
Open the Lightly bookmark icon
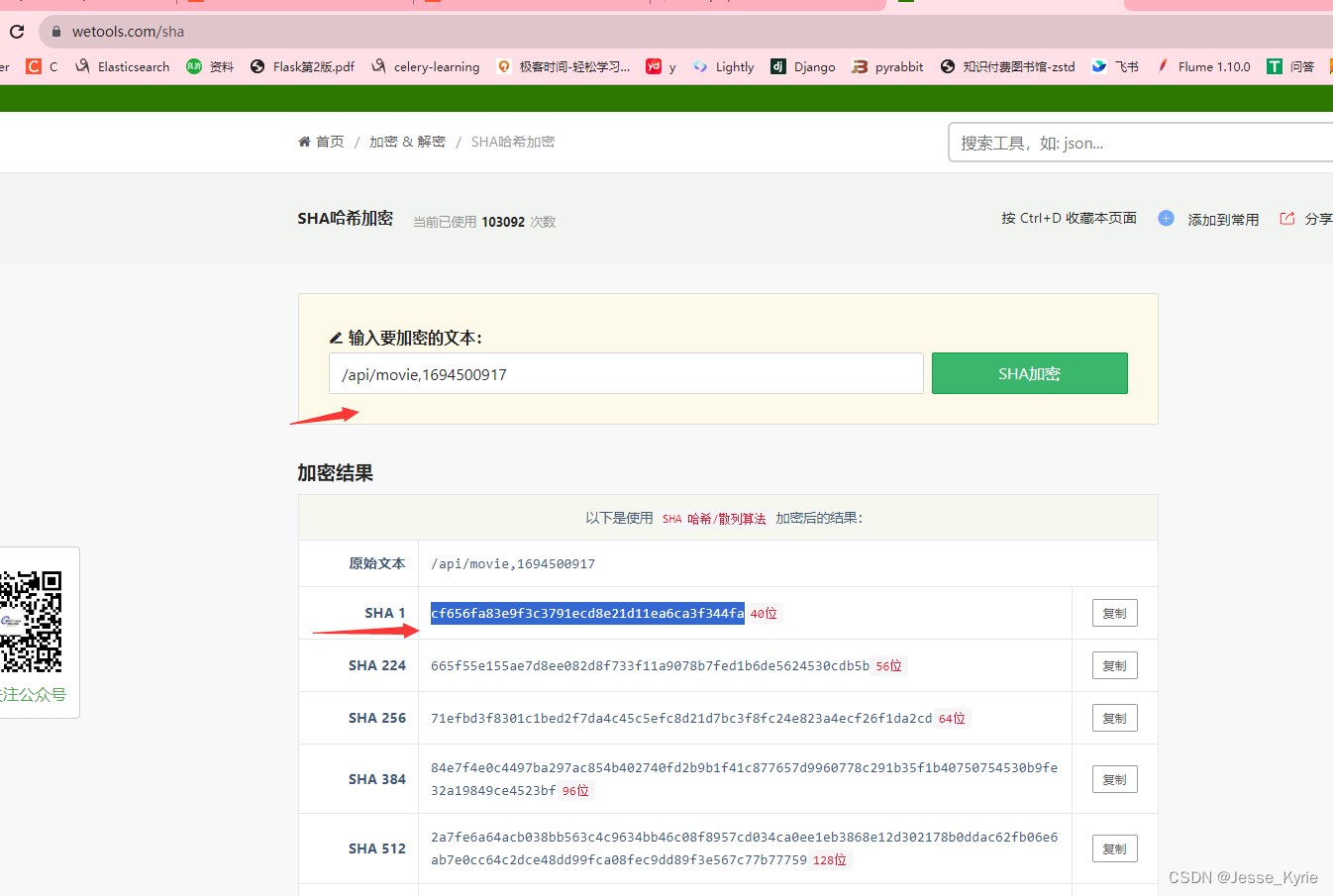coord(723,66)
